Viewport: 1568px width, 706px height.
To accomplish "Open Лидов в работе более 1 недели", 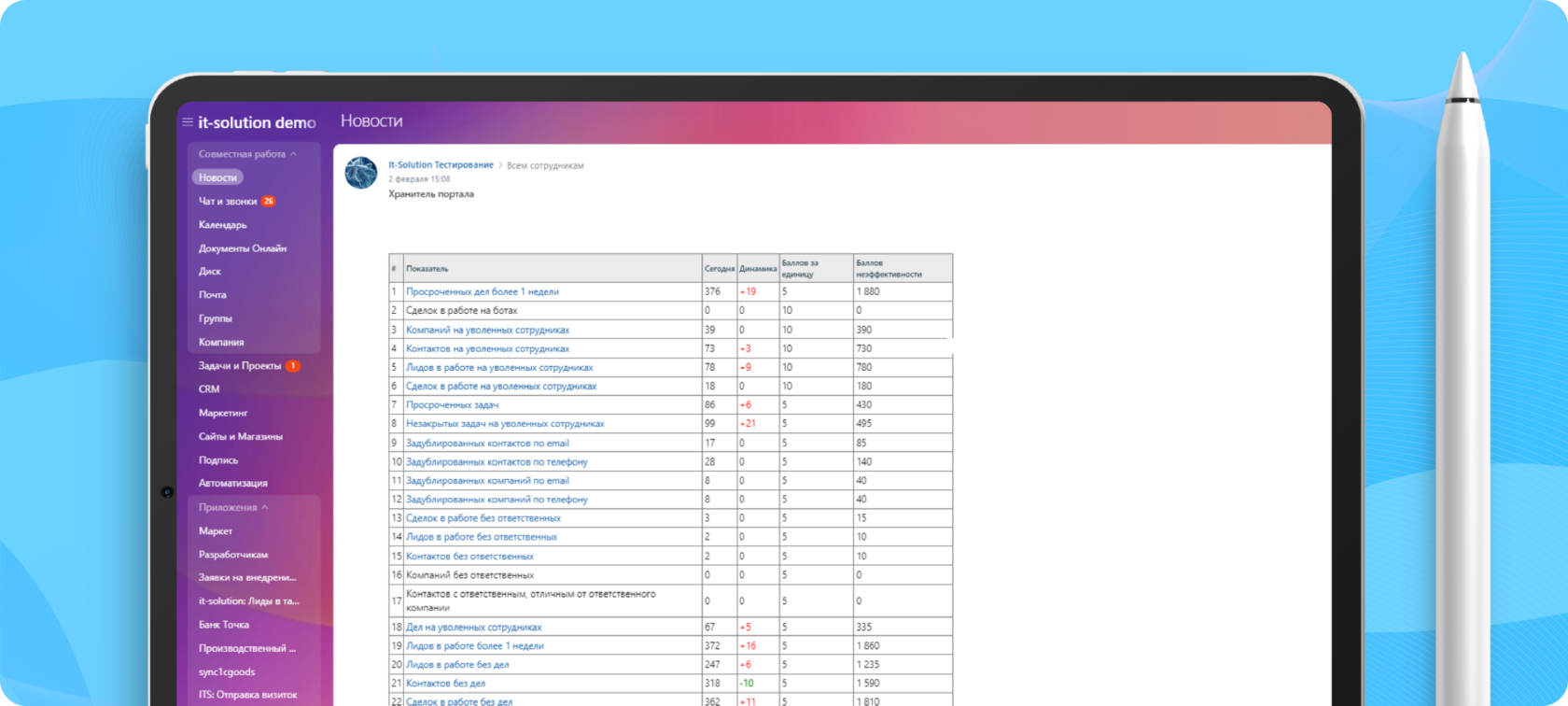I will pos(474,646).
